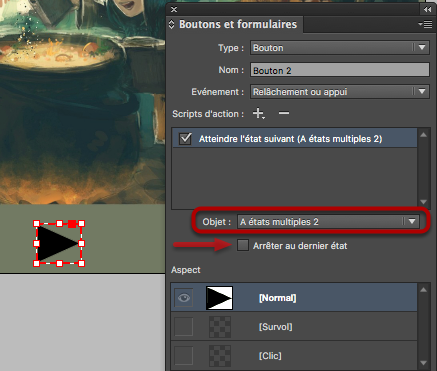Open the Objet dropdown A états multiples 2

(328, 222)
